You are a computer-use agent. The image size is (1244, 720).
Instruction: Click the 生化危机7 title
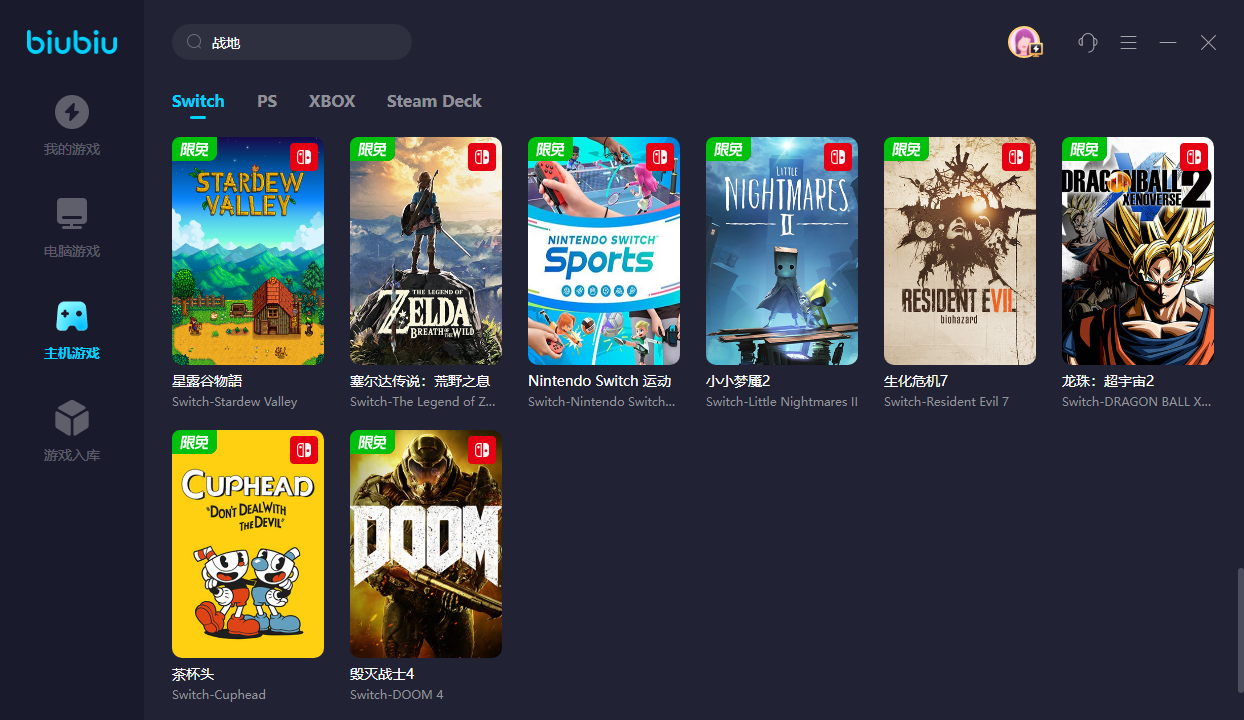[x=916, y=381]
